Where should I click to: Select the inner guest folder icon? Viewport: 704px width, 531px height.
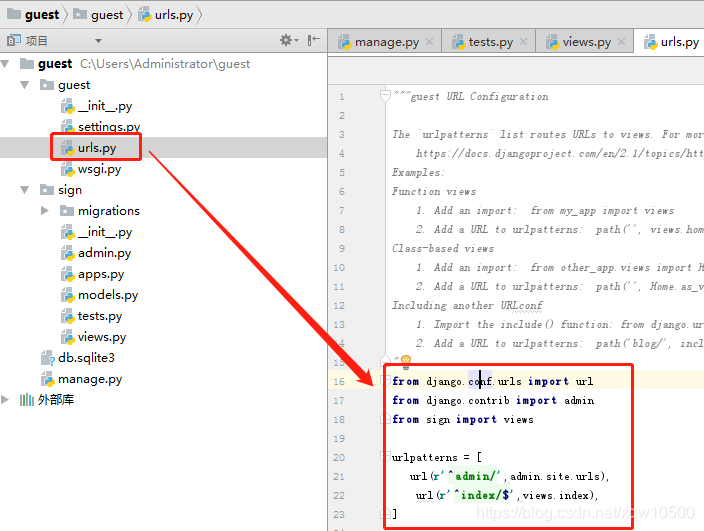(47, 84)
